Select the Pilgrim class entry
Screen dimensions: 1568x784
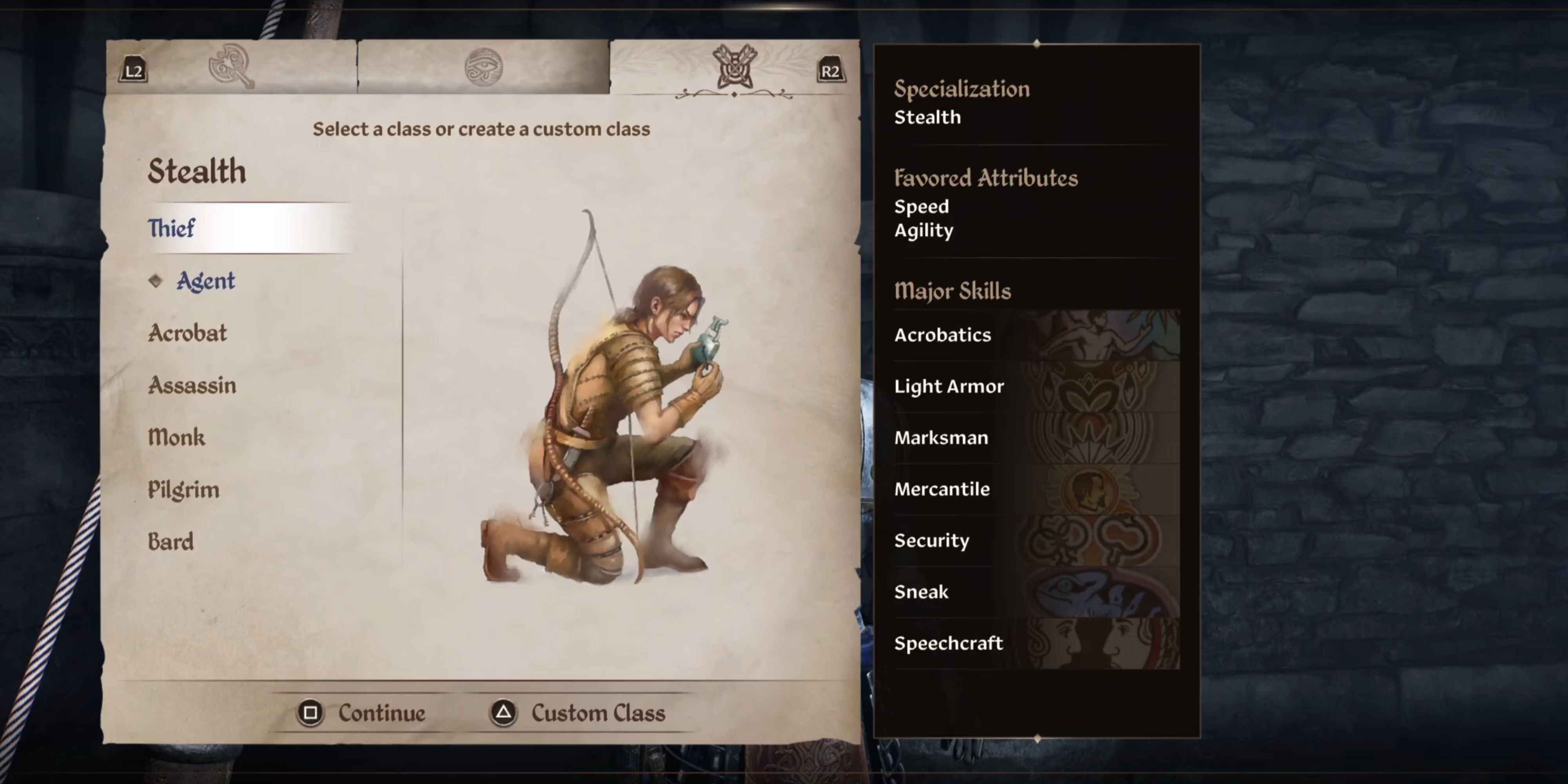[x=183, y=490]
